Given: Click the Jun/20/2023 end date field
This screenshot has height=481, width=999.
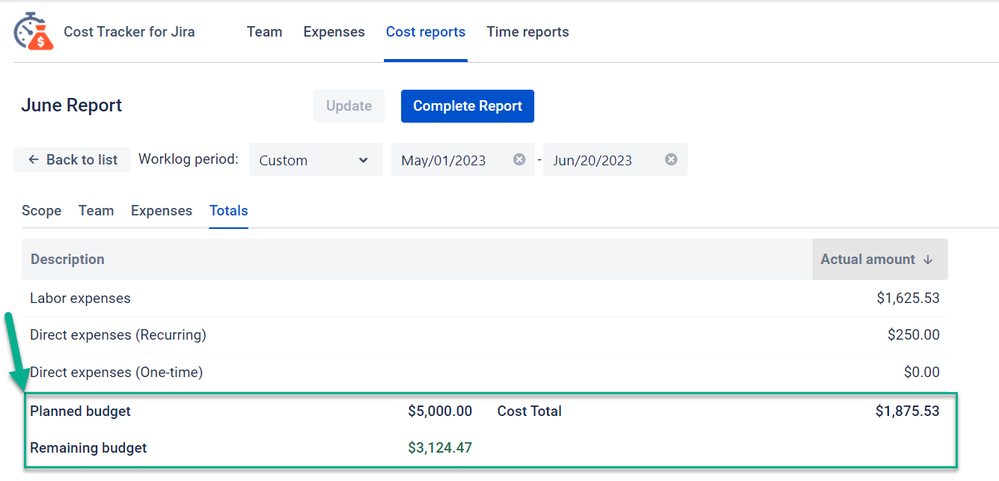Looking at the screenshot, I should [600, 160].
